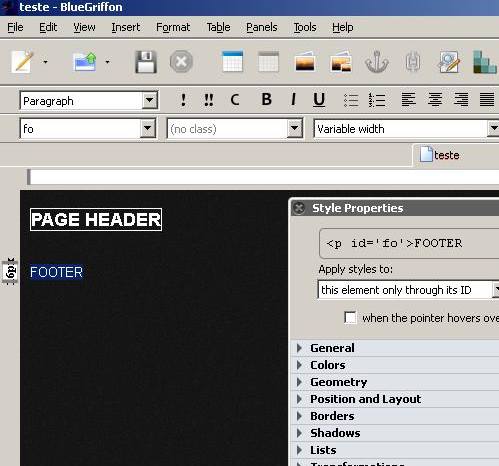Open the Panels menu
The image size is (499, 466).
pyautogui.click(x=262, y=27)
